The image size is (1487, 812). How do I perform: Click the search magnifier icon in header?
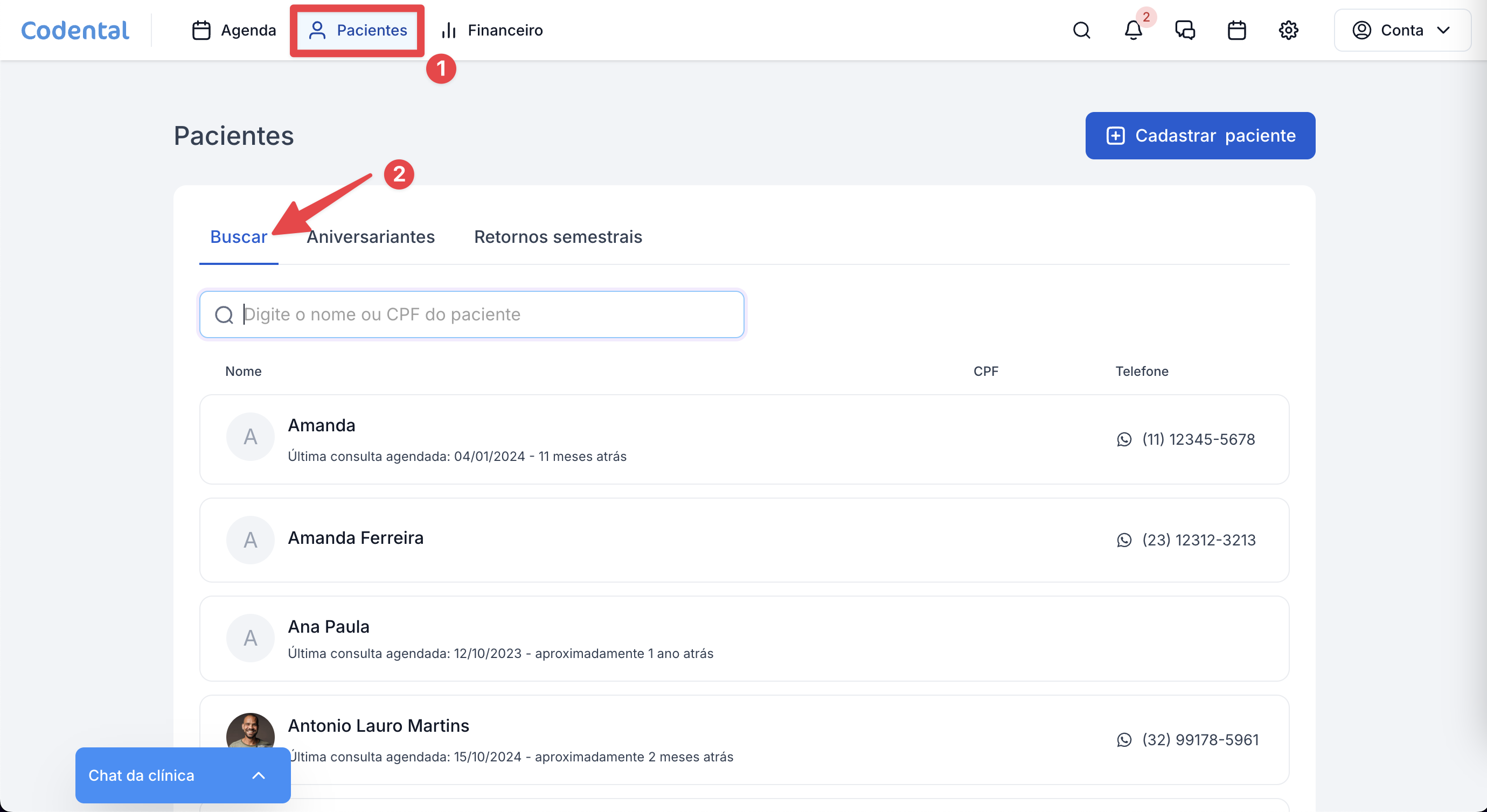[1081, 30]
